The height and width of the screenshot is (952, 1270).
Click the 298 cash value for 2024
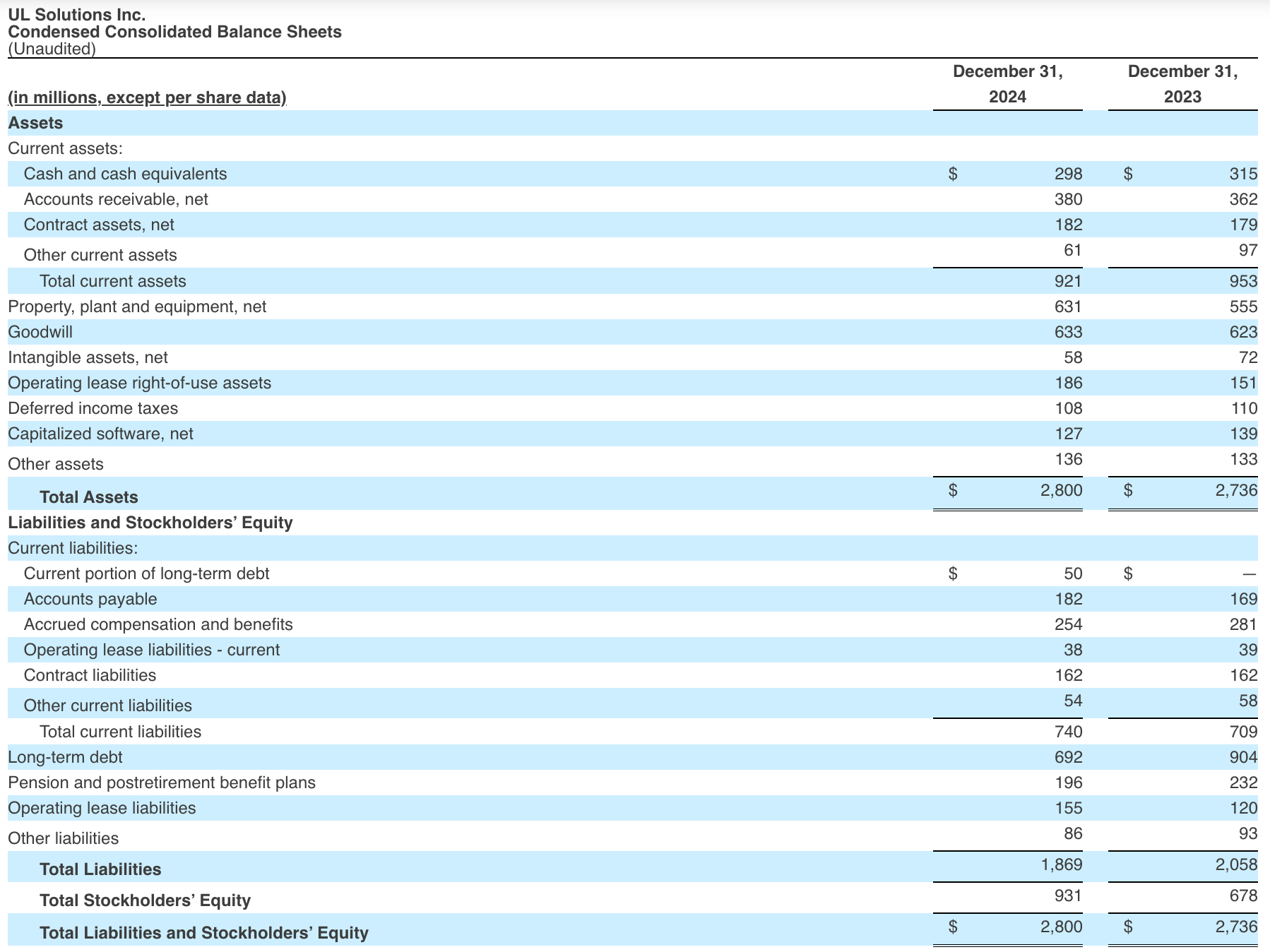[1068, 174]
